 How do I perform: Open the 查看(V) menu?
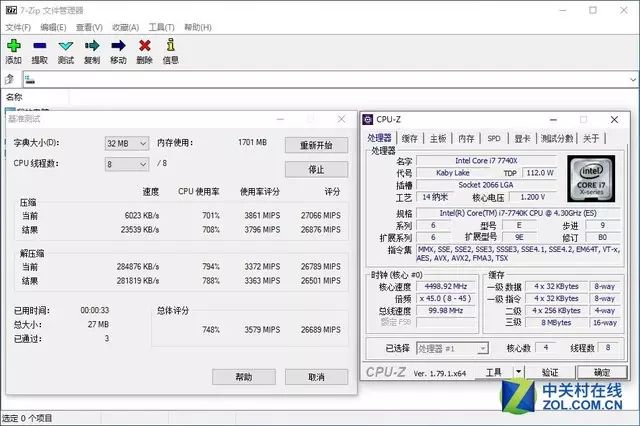[x=89, y=27]
